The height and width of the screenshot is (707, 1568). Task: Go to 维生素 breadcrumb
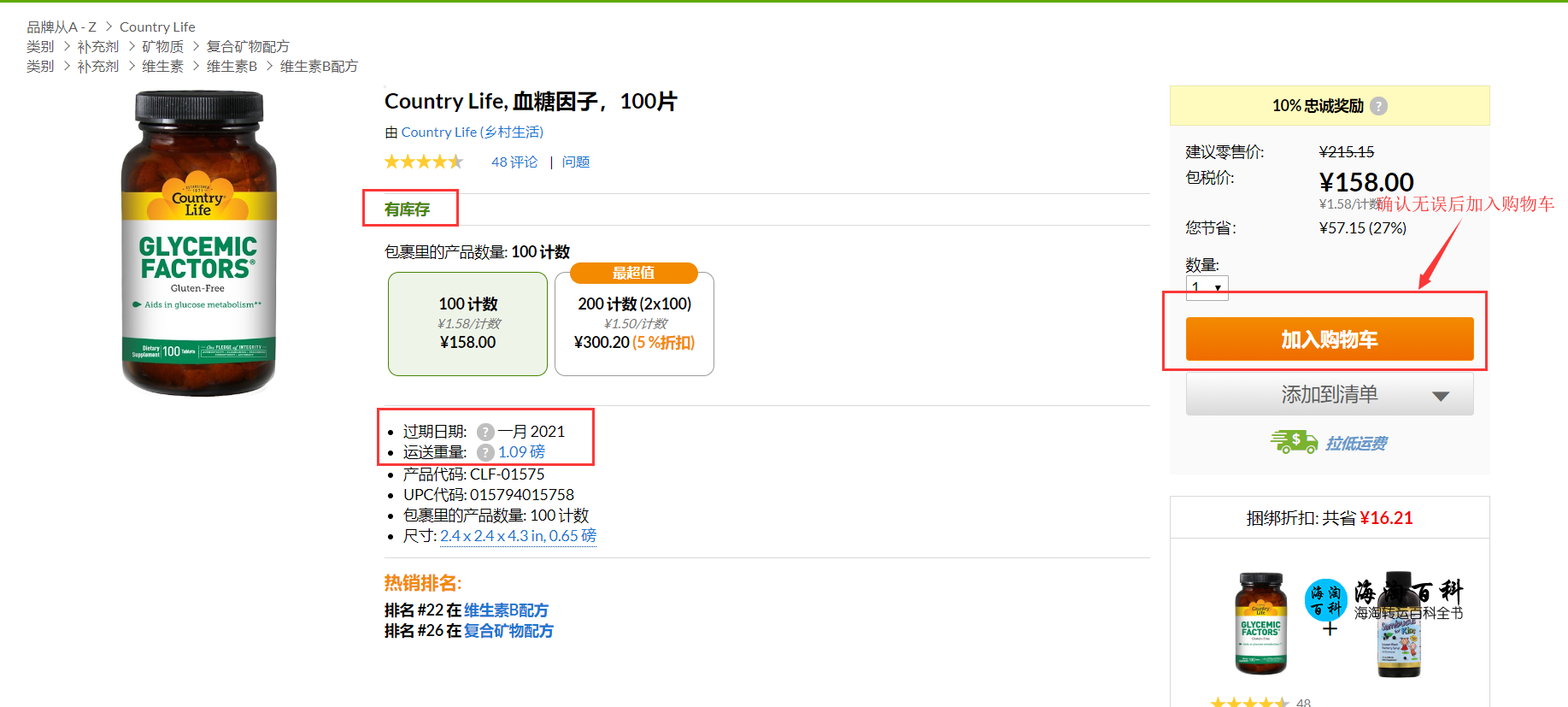(x=162, y=67)
